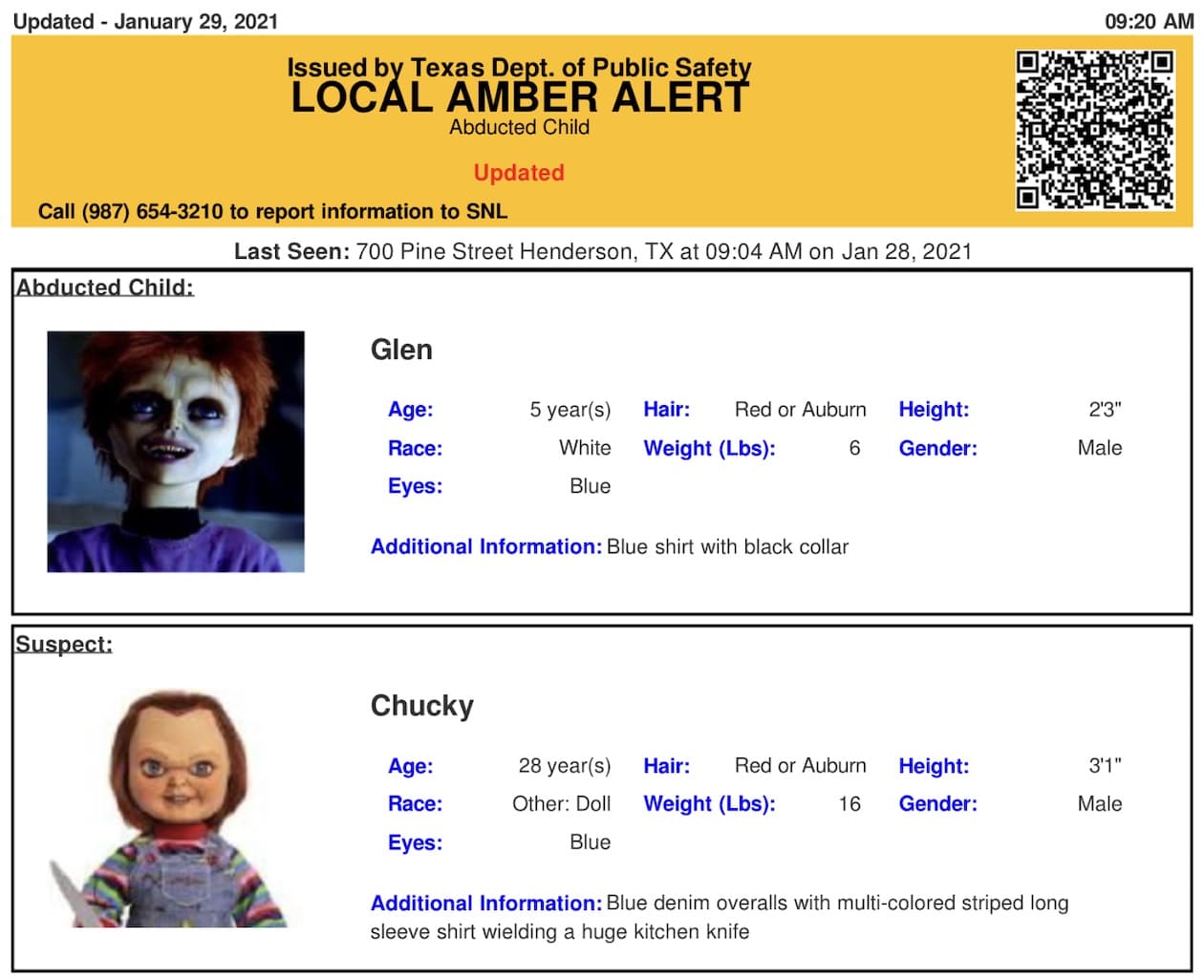Click Glen's weight value '6'
The height and width of the screenshot is (980, 1204).
click(x=854, y=448)
